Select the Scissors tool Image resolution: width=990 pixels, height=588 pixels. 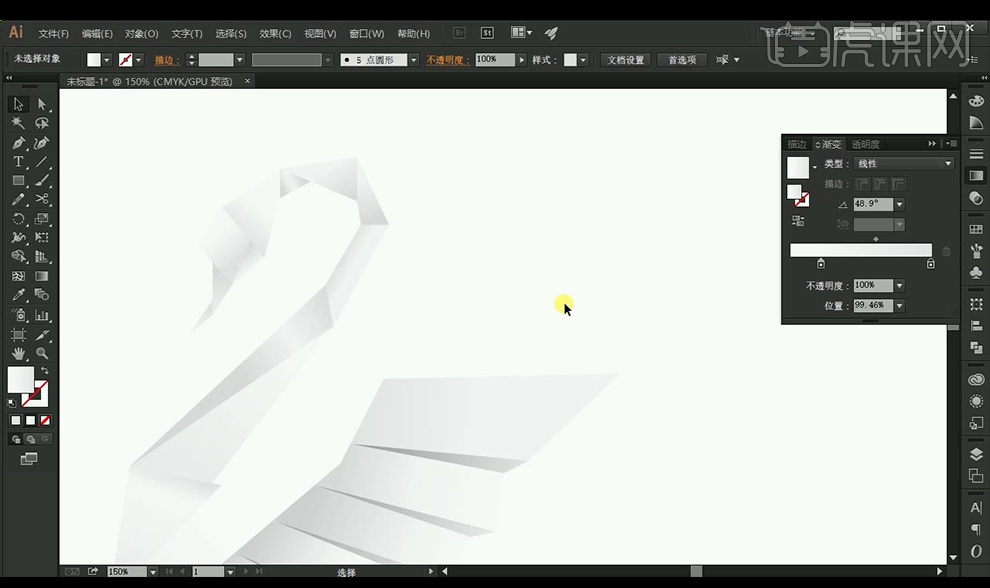pos(42,200)
